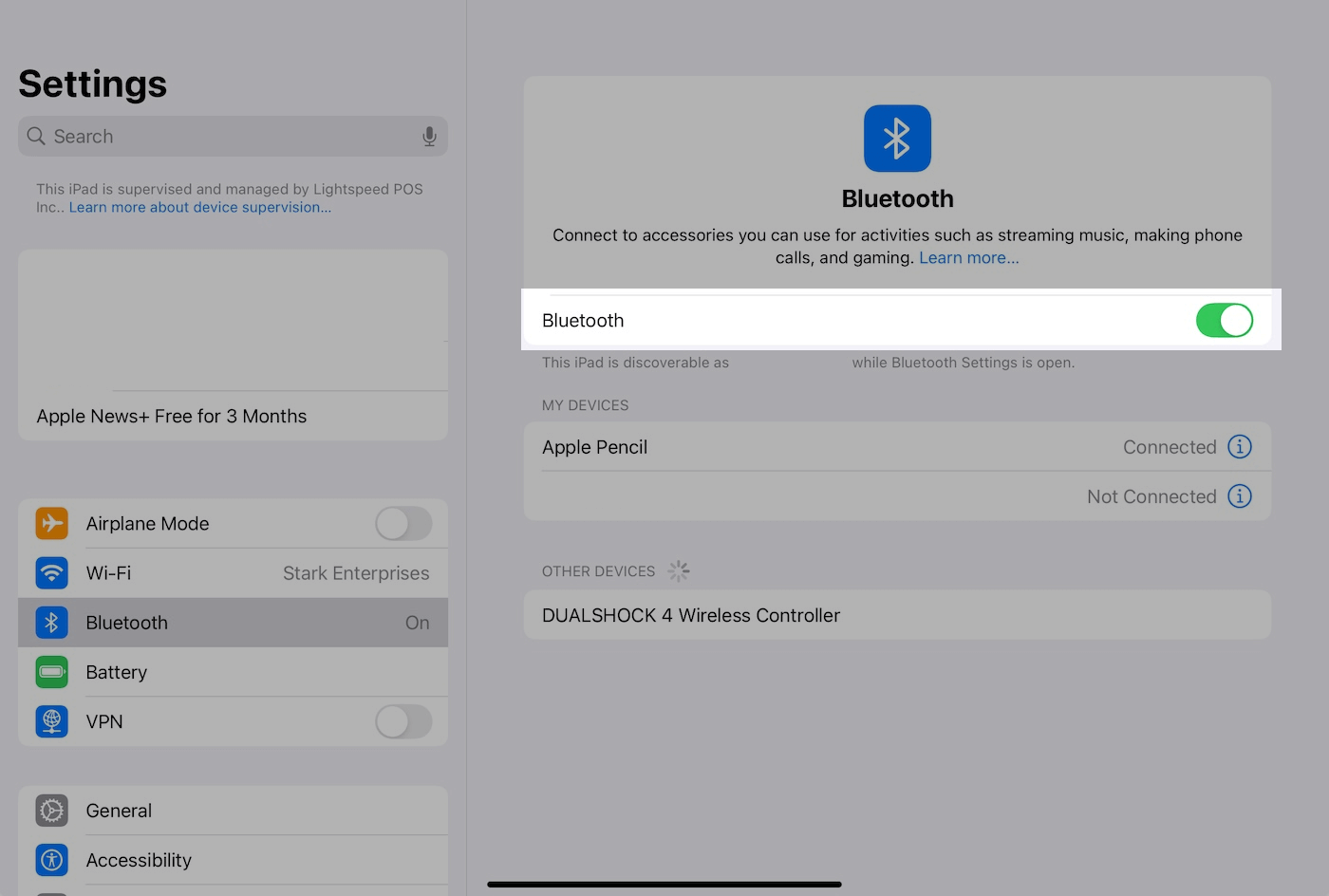Click the large blue Bluetooth logo

click(x=897, y=138)
